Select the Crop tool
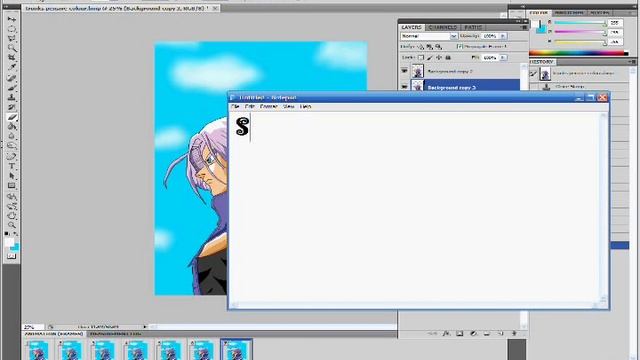The width and height of the screenshot is (640, 360). pos(12,58)
